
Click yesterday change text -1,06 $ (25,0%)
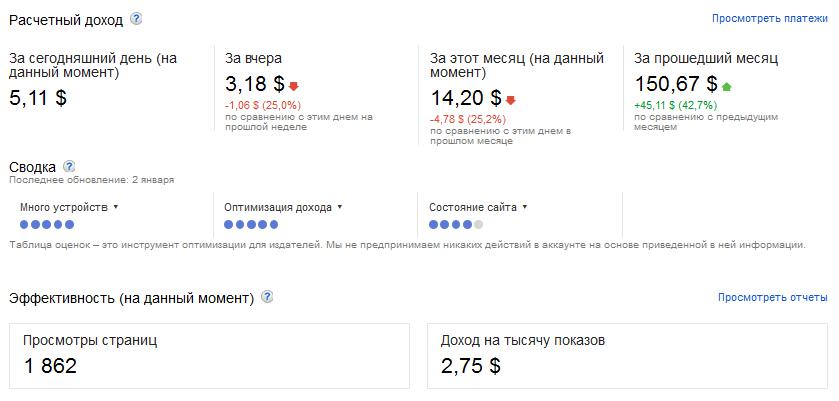tap(263, 105)
